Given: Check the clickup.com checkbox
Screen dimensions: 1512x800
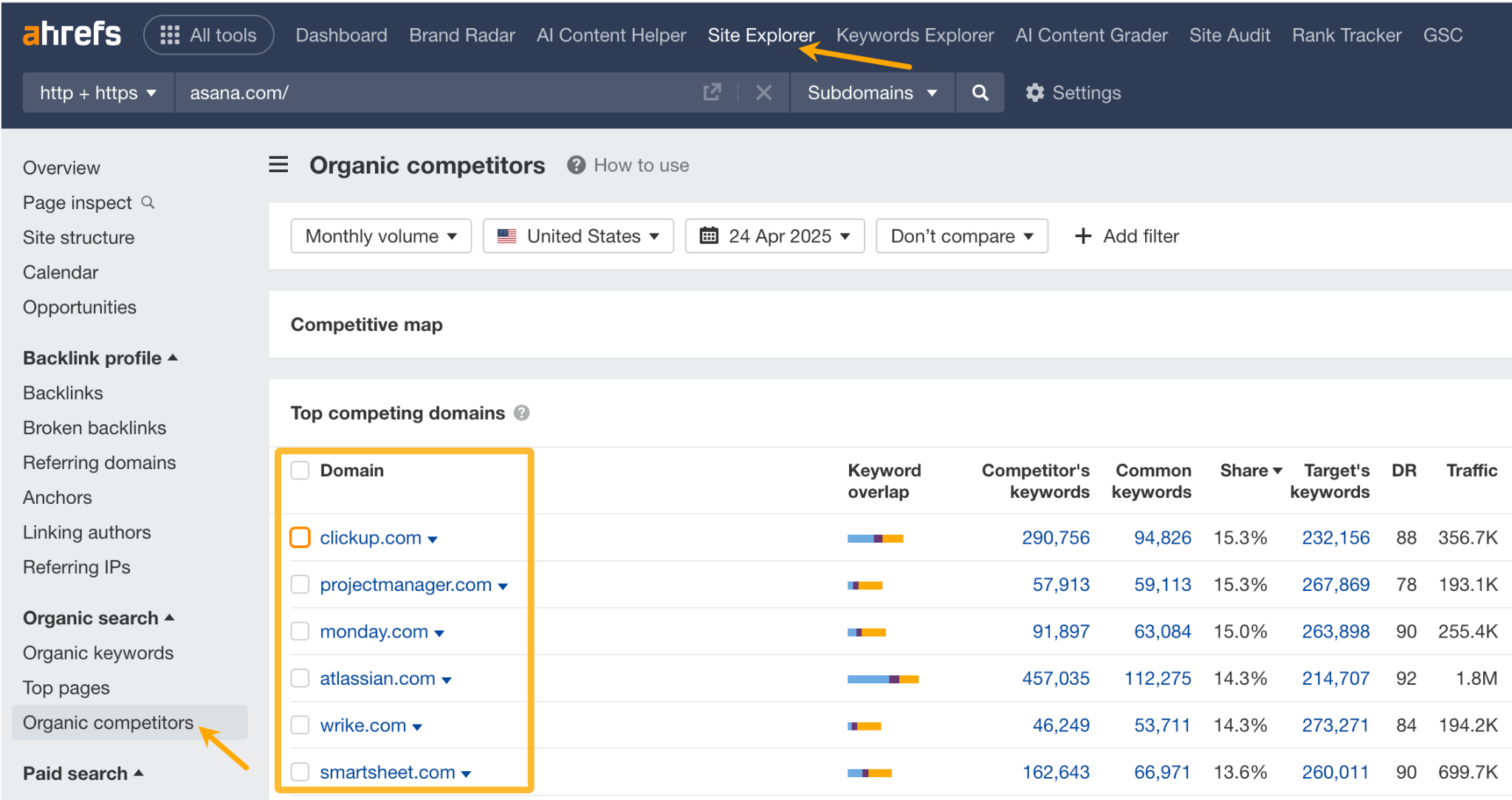Looking at the screenshot, I should tap(300, 537).
